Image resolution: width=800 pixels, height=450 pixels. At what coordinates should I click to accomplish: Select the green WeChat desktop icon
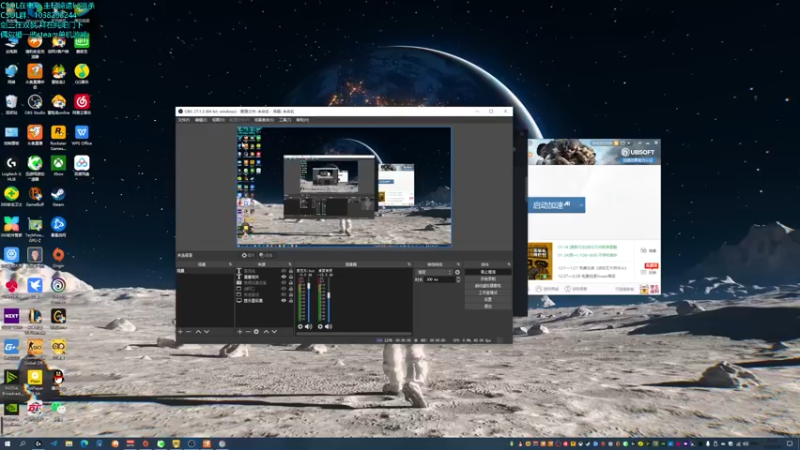pyautogui.click(x=58, y=410)
